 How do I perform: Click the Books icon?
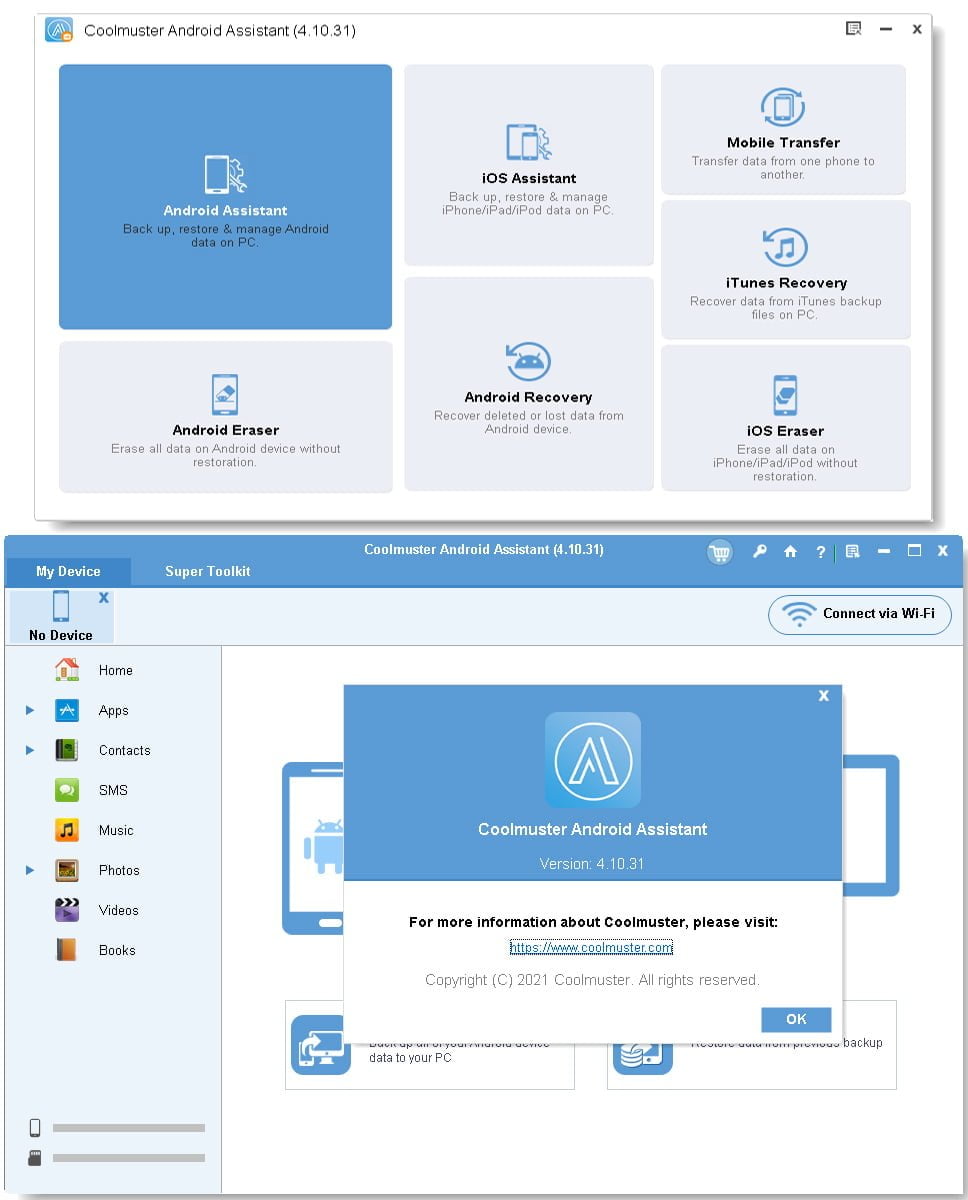click(x=67, y=950)
